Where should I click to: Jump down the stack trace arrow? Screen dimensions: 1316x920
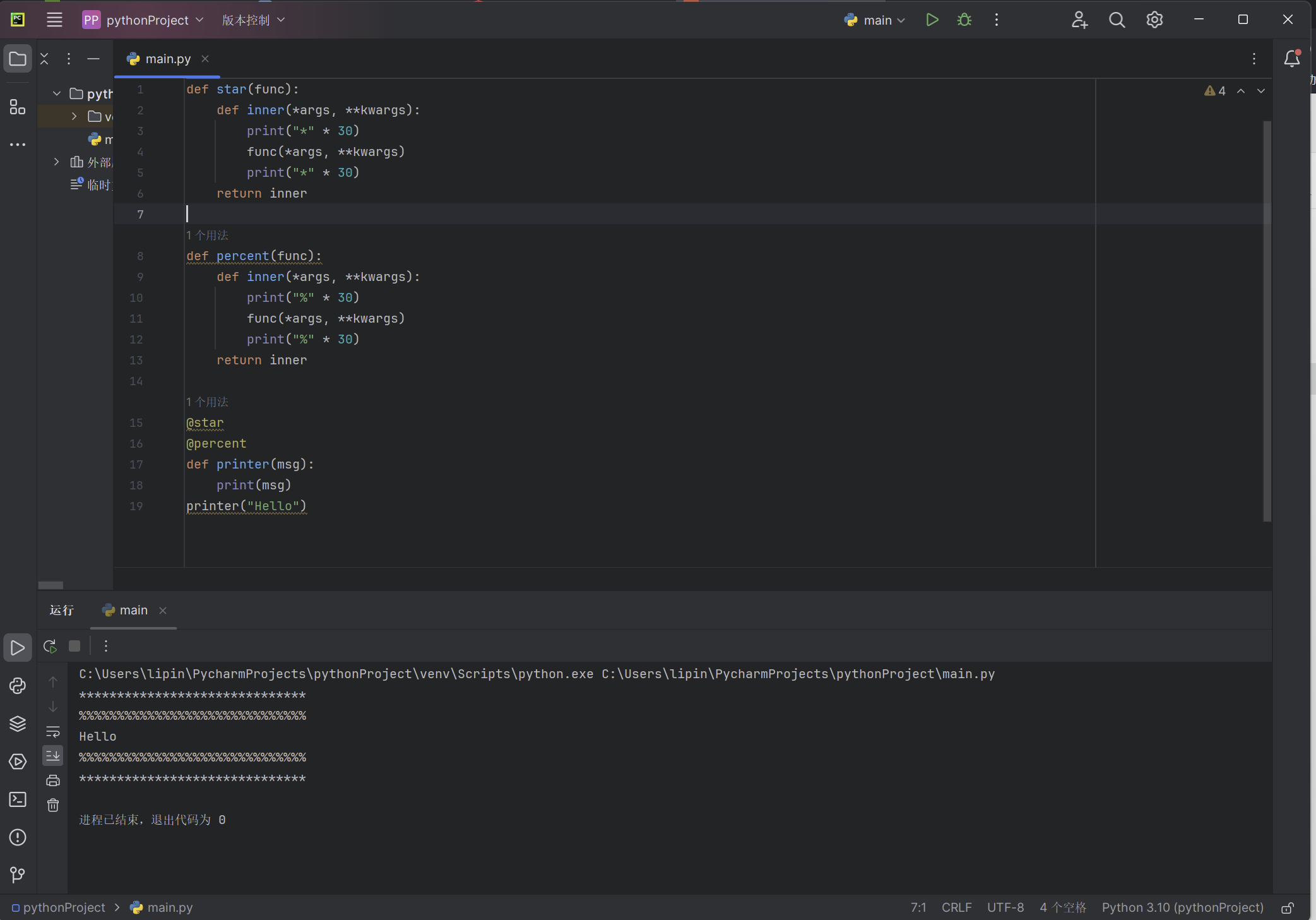[x=53, y=707]
